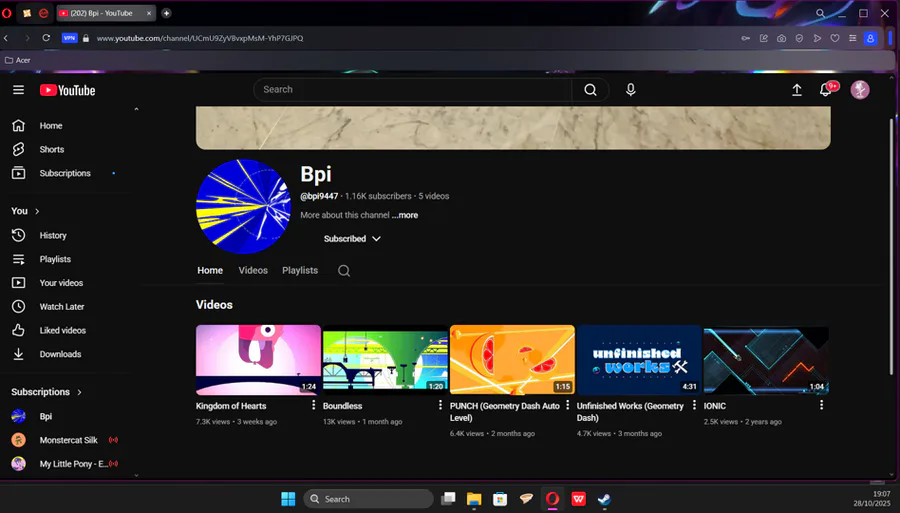This screenshot has width=900, height=513.
Task: Play Kingdom of Hearts thumbnail
Action: [x=258, y=360]
